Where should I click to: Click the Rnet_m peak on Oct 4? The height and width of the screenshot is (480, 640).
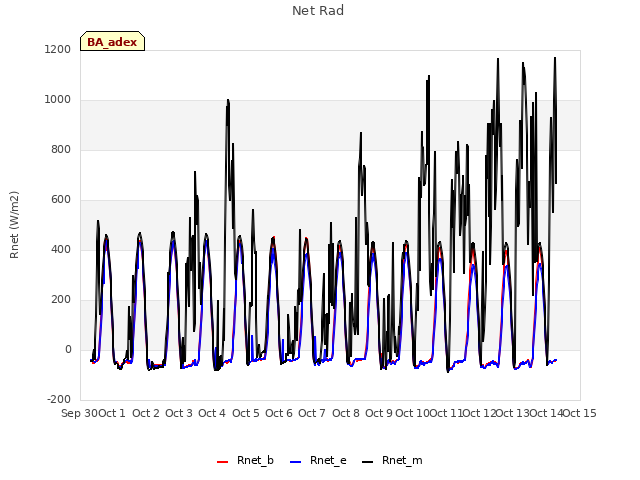[x=228, y=100]
